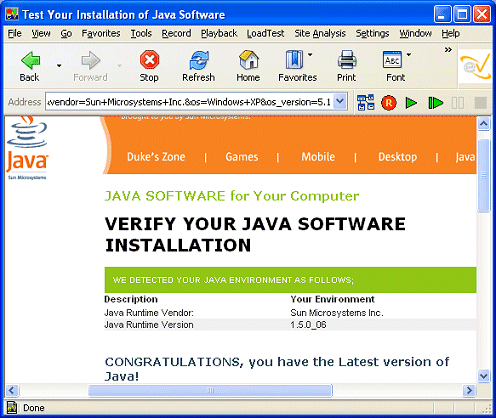Click the 'Done' status bar text
Viewport: 496px width, 418px height.
(x=34, y=408)
